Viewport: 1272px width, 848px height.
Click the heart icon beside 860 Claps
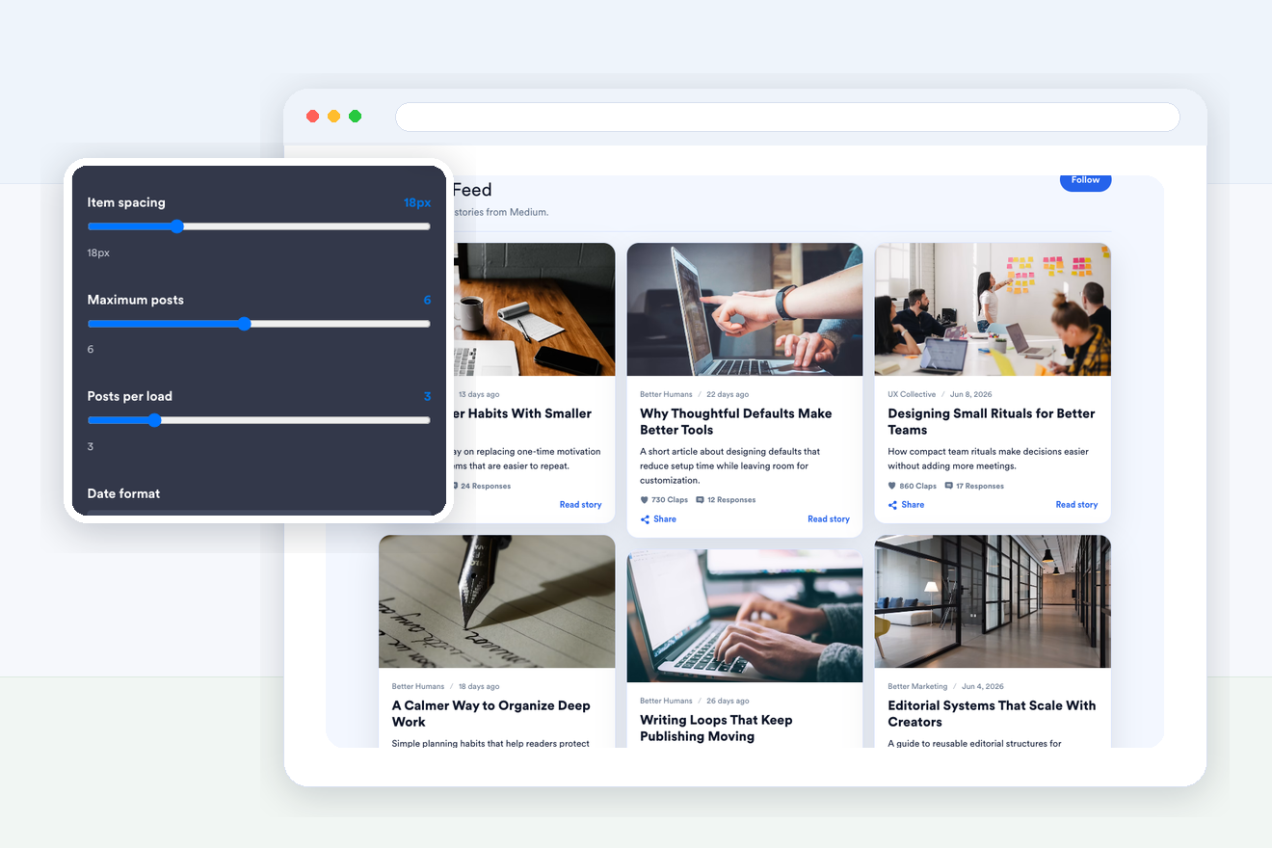tap(892, 486)
